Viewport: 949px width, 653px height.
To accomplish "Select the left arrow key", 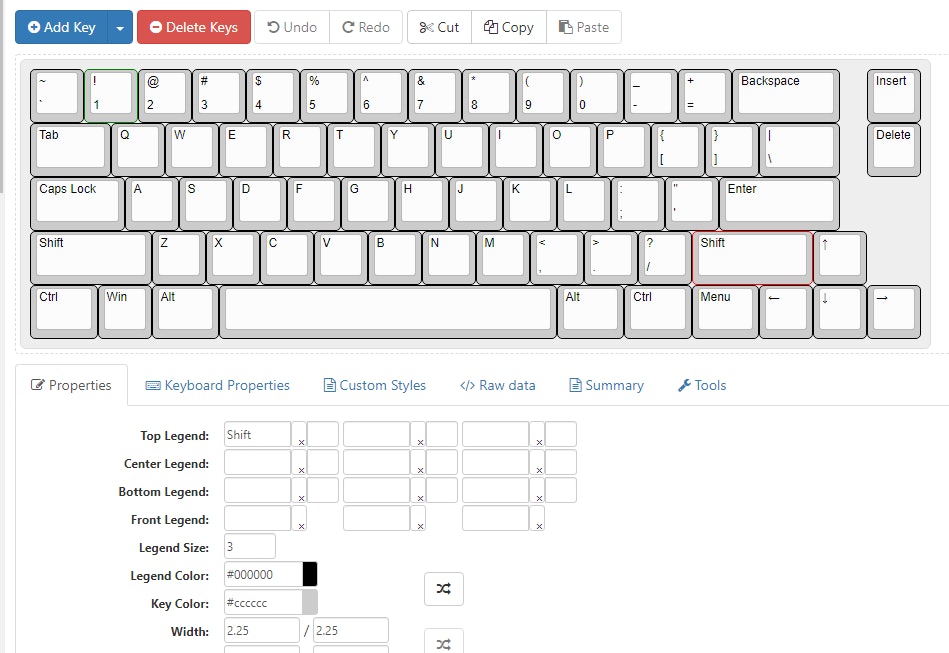I will pyautogui.click(x=784, y=310).
